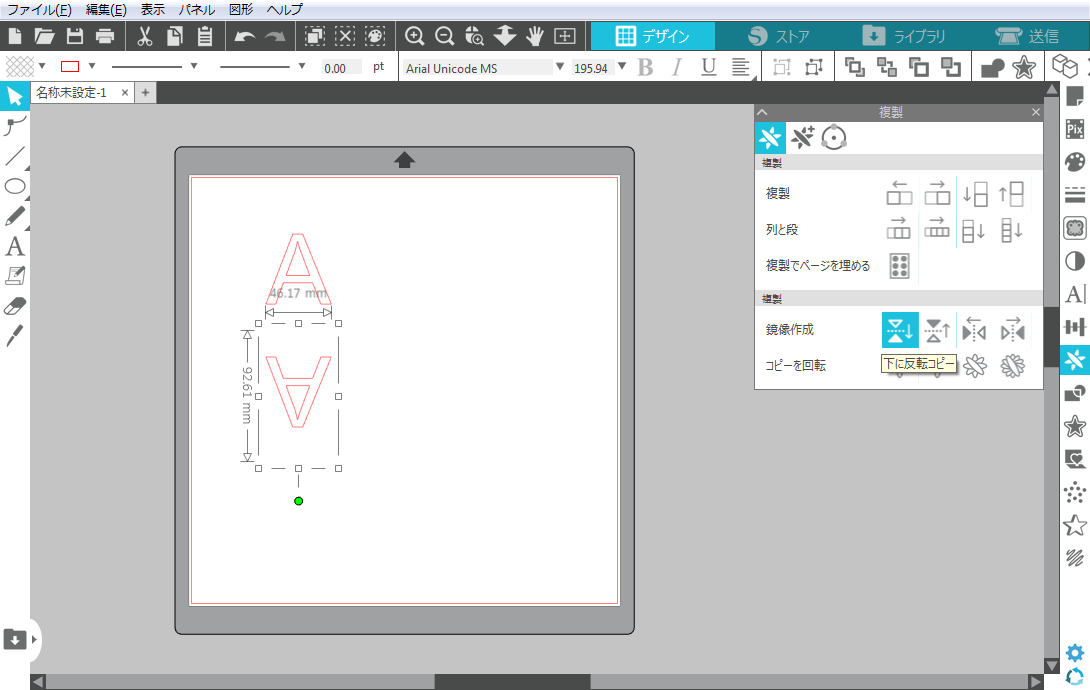
Task: Click the mirror copy above icon
Action: click(937, 329)
